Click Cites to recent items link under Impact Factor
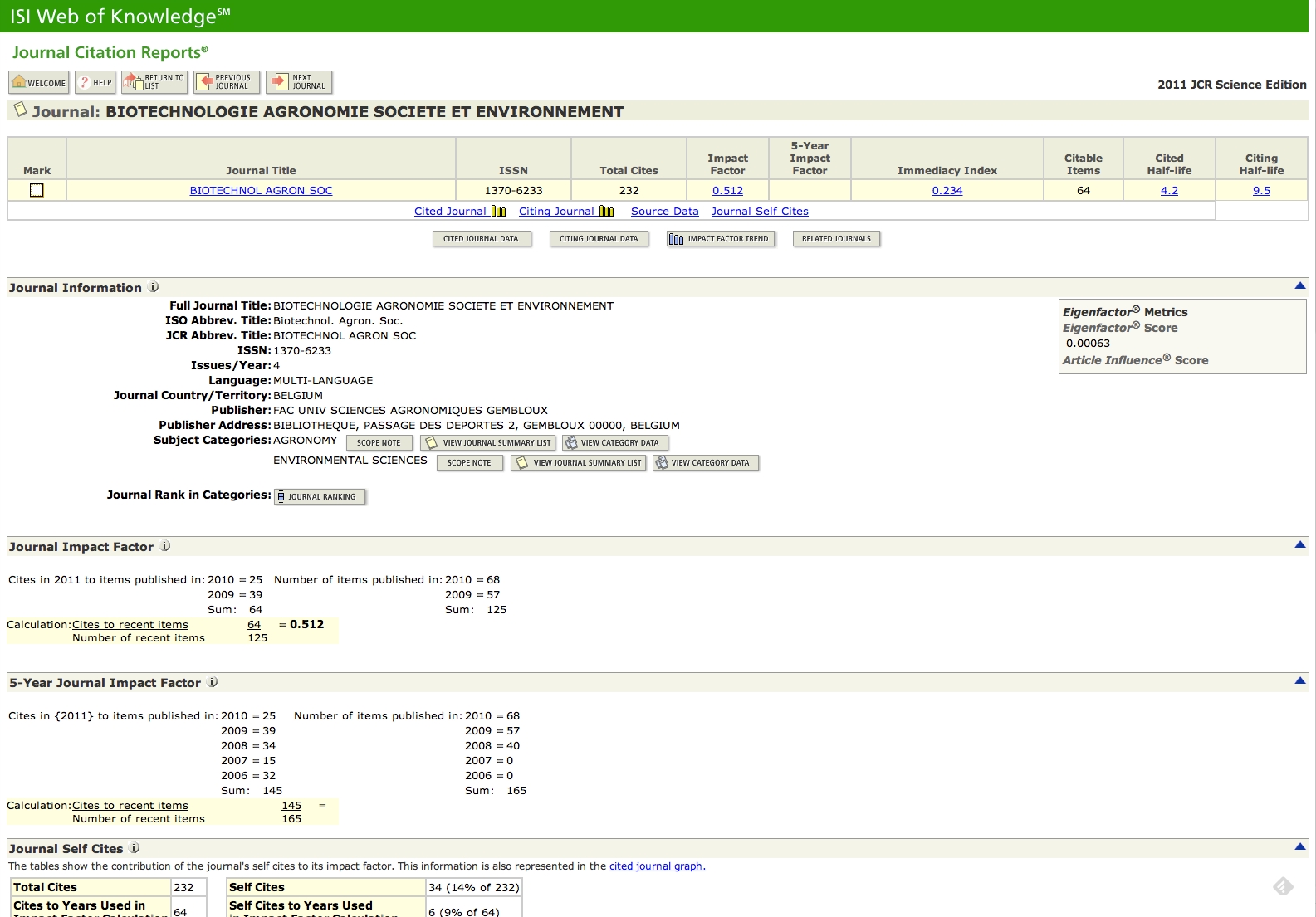Screen dimensions: 1316x917 coord(130,625)
